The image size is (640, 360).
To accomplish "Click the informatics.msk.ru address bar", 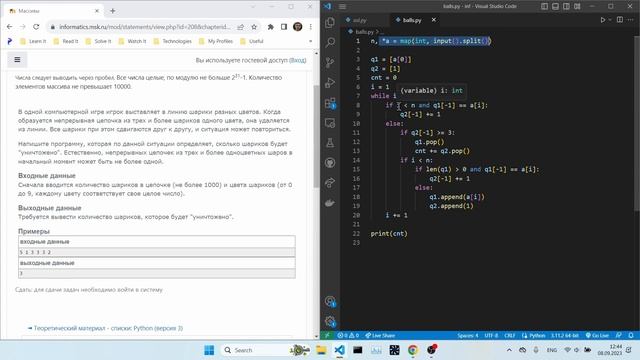I will pyautogui.click(x=144, y=27).
